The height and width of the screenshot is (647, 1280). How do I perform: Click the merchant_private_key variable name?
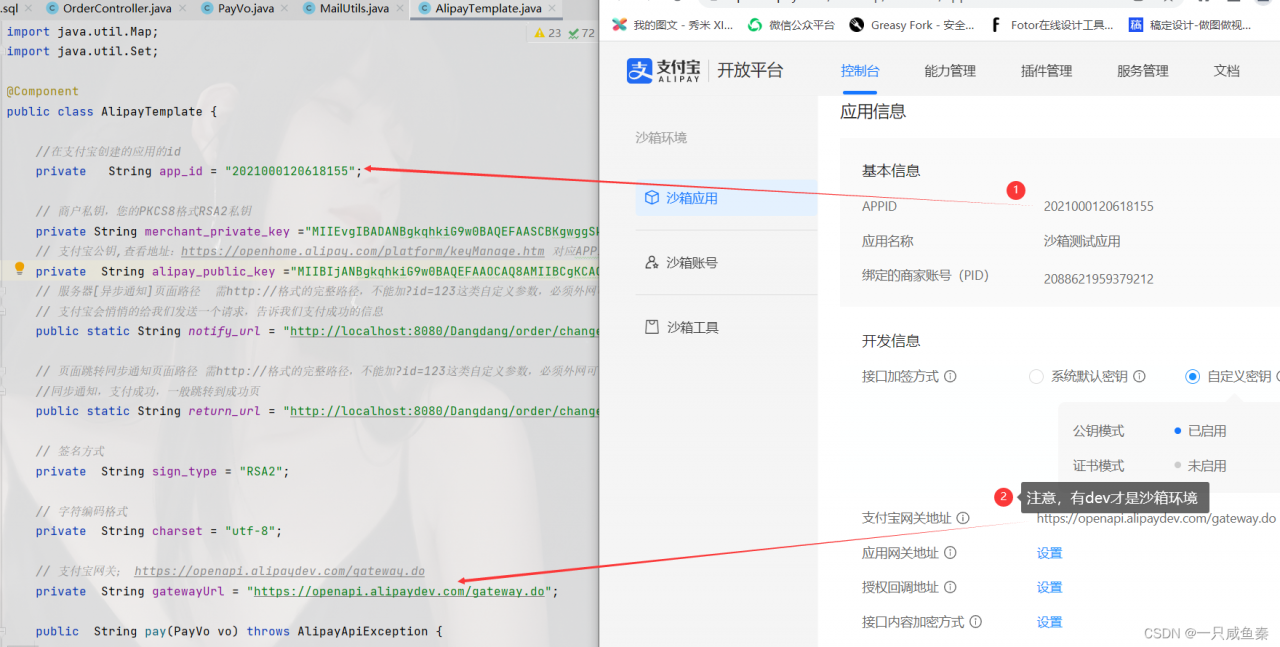click(217, 231)
